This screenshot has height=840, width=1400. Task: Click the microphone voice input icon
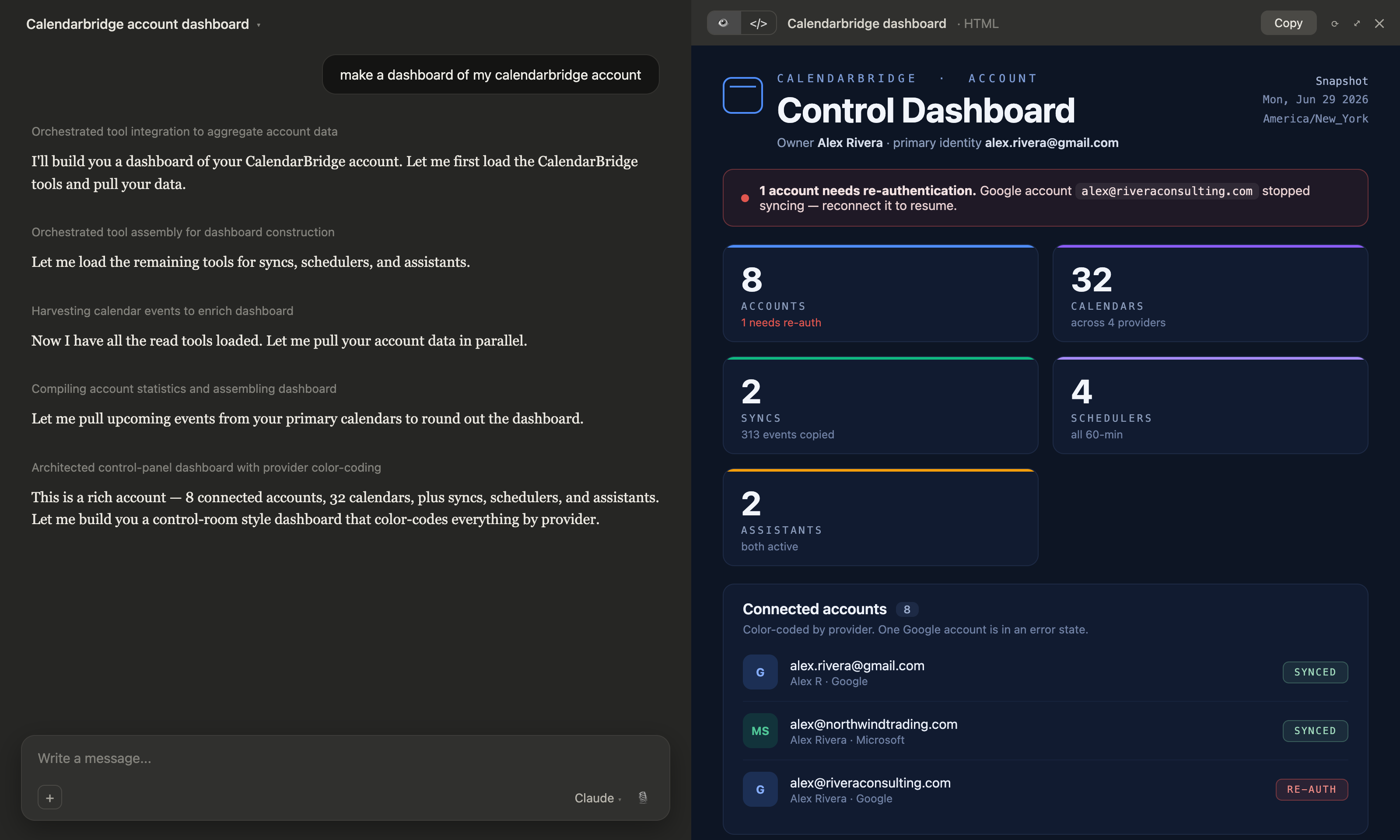(643, 798)
